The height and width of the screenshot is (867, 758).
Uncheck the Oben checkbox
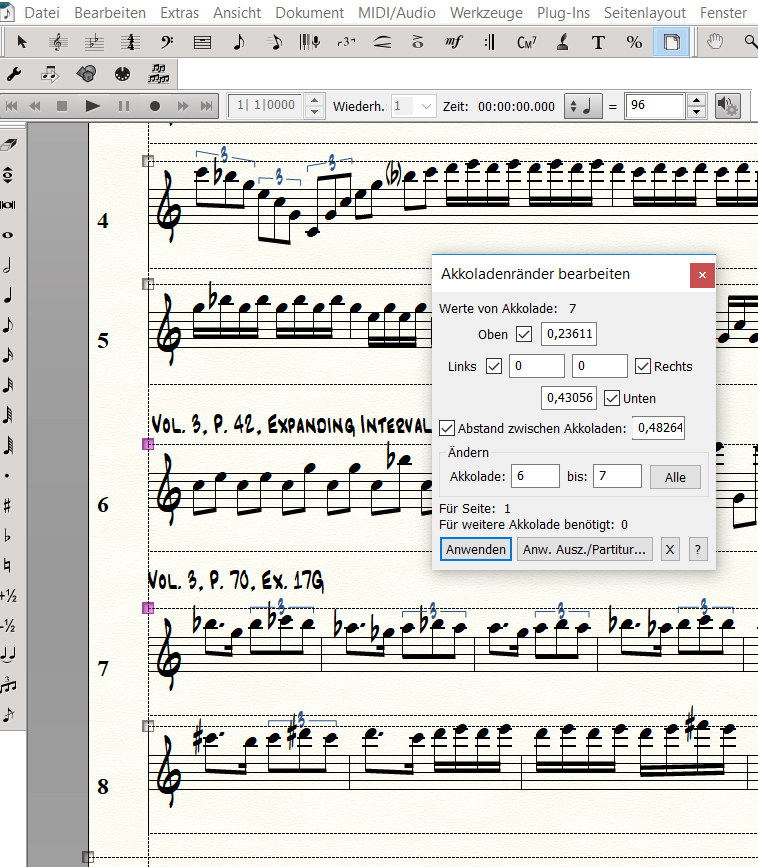coord(524,334)
